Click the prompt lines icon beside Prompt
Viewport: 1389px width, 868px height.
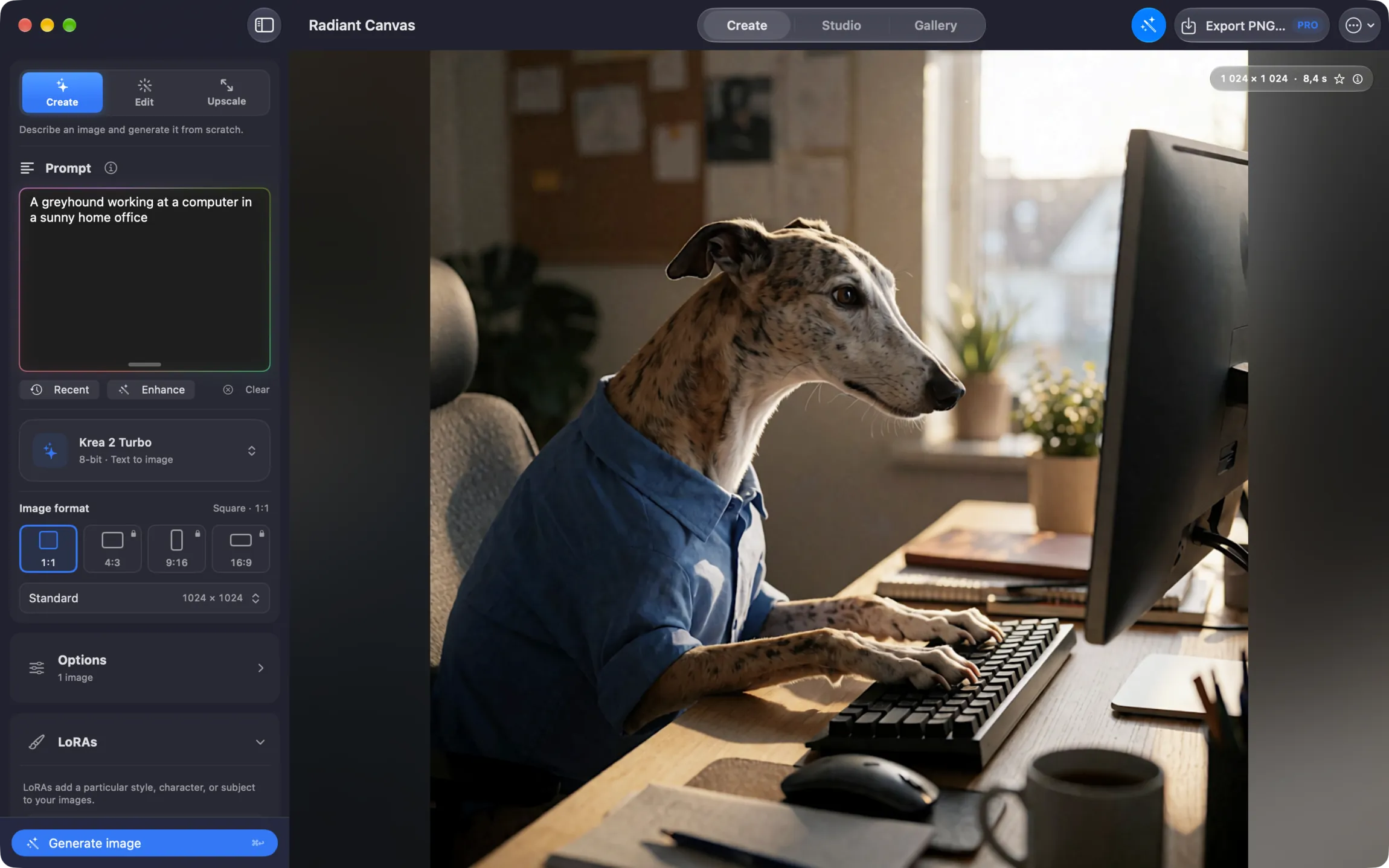coord(27,168)
